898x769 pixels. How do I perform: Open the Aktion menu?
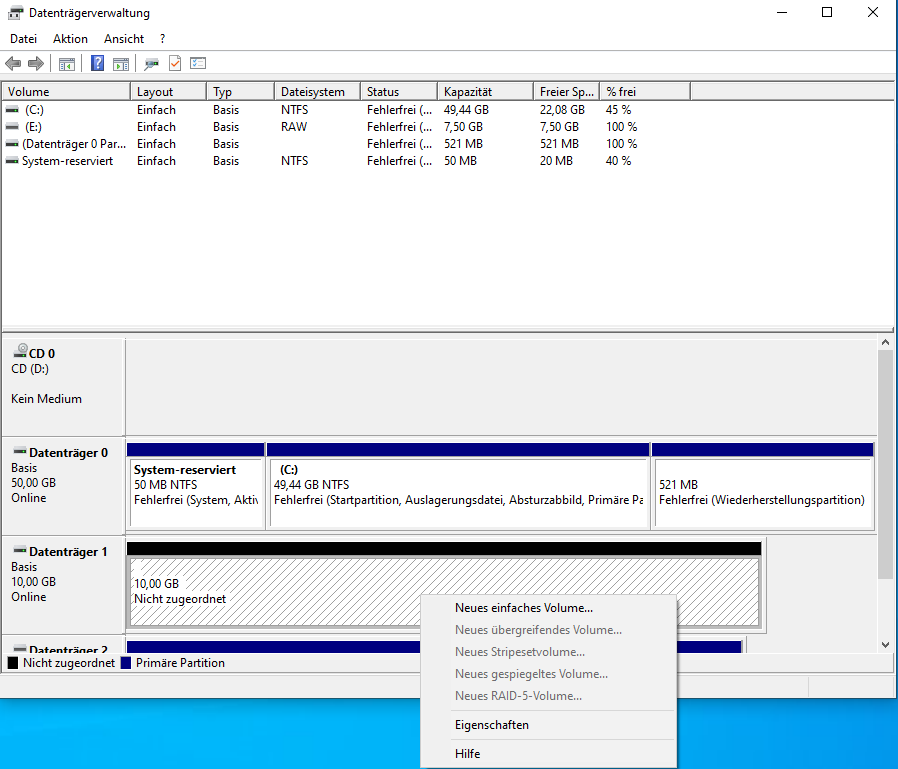click(70, 38)
